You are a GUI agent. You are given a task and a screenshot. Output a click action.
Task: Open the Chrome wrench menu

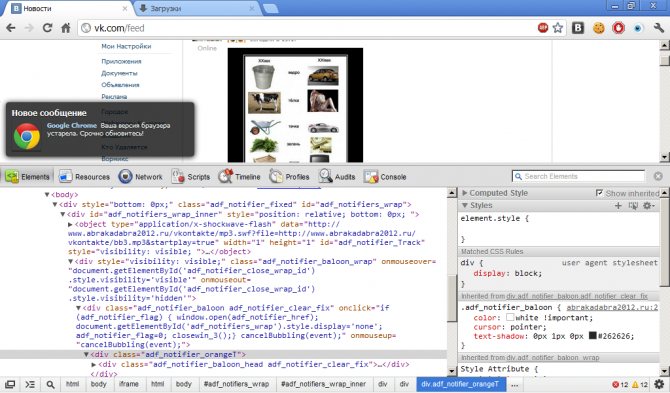point(658,28)
